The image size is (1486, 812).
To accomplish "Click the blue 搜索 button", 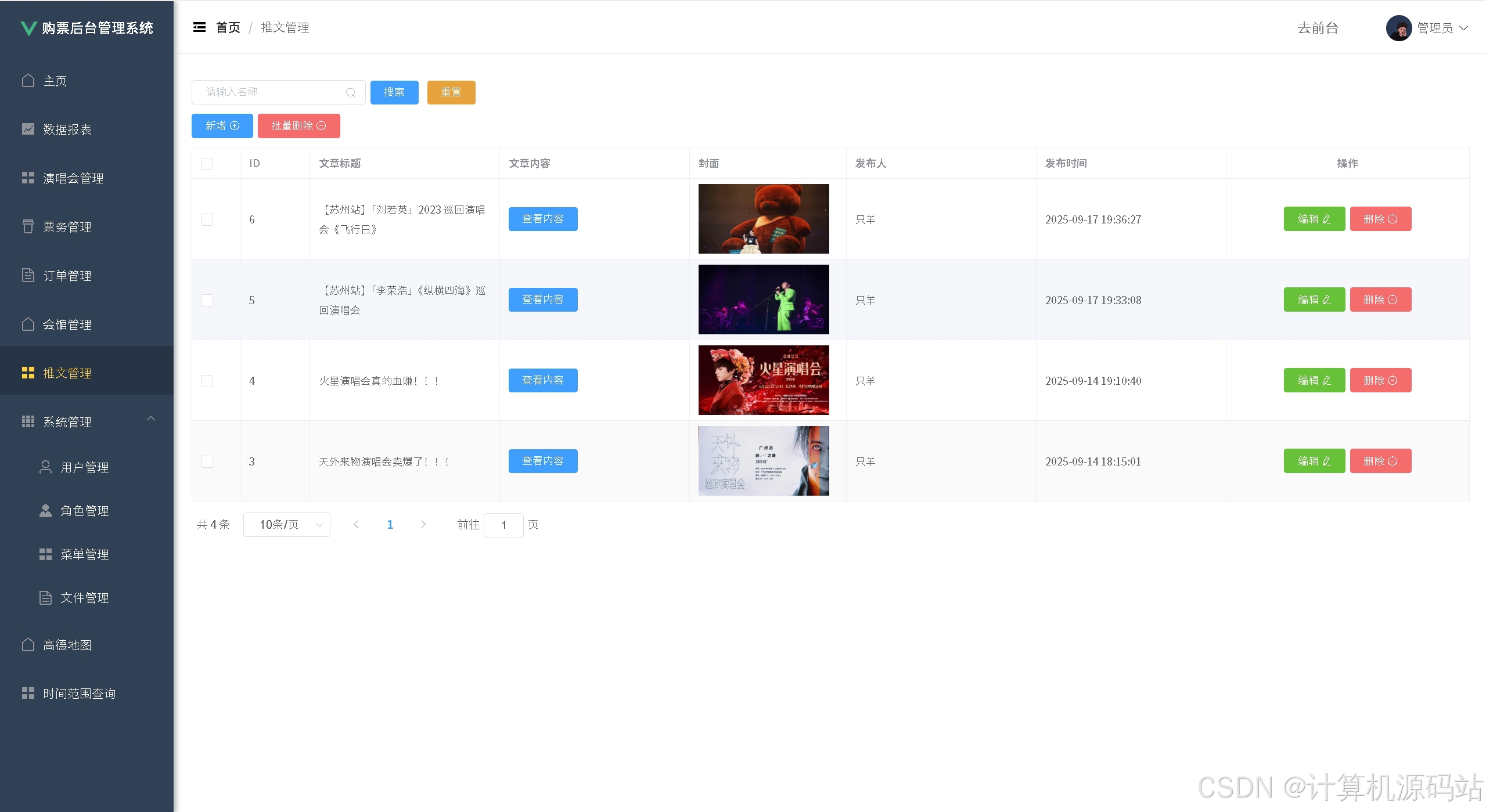I will click(394, 92).
